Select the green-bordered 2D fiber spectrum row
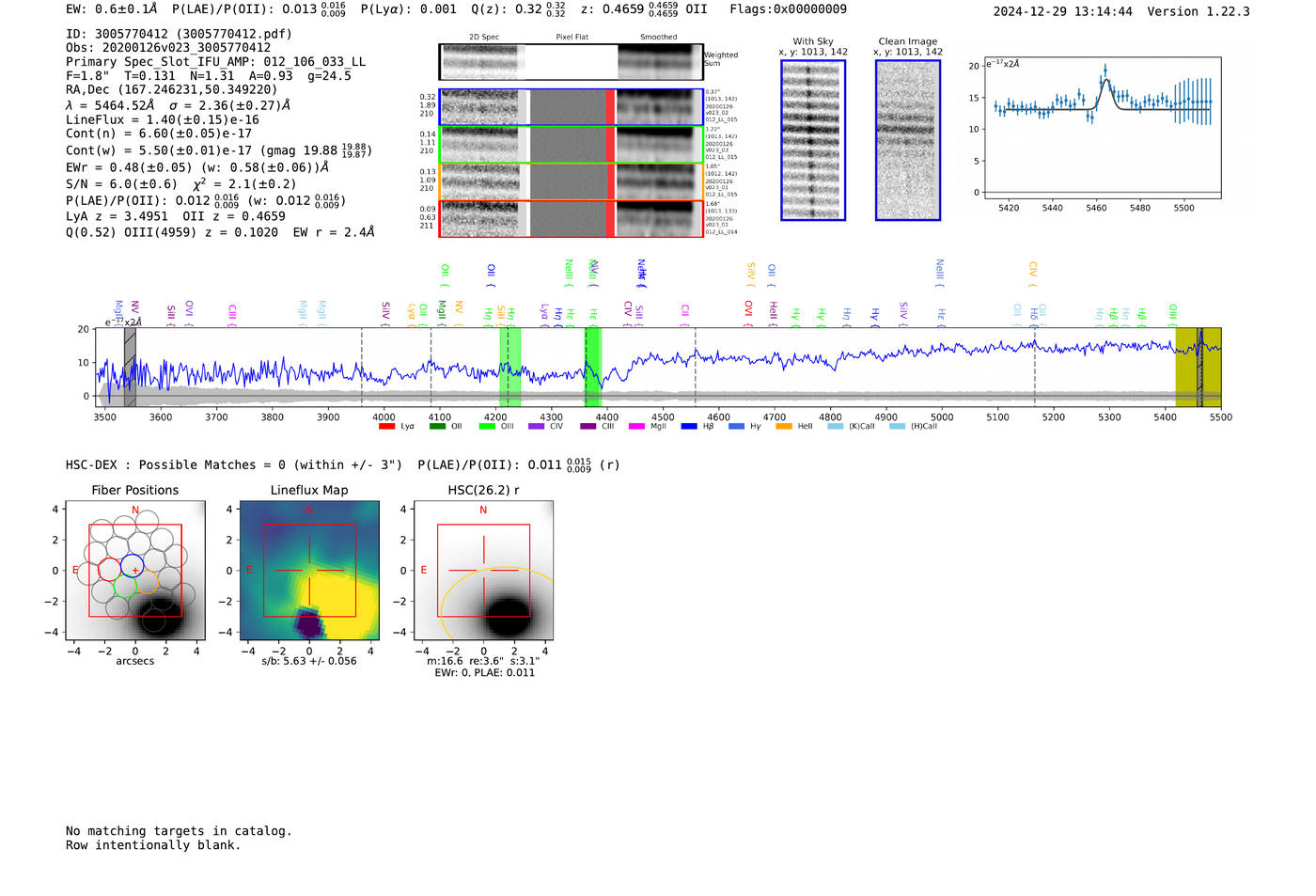1316x896 pixels. point(572,145)
